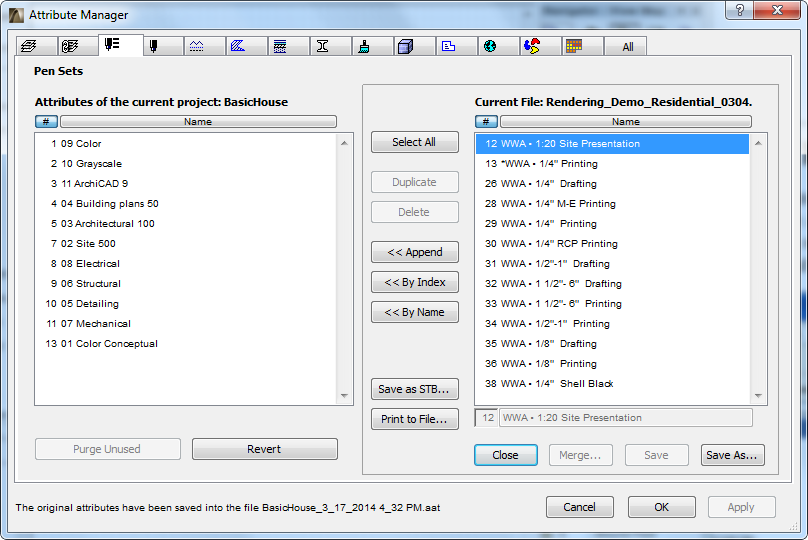
Task: Click the pen set name field
Action: pyautogui.click(x=626, y=418)
